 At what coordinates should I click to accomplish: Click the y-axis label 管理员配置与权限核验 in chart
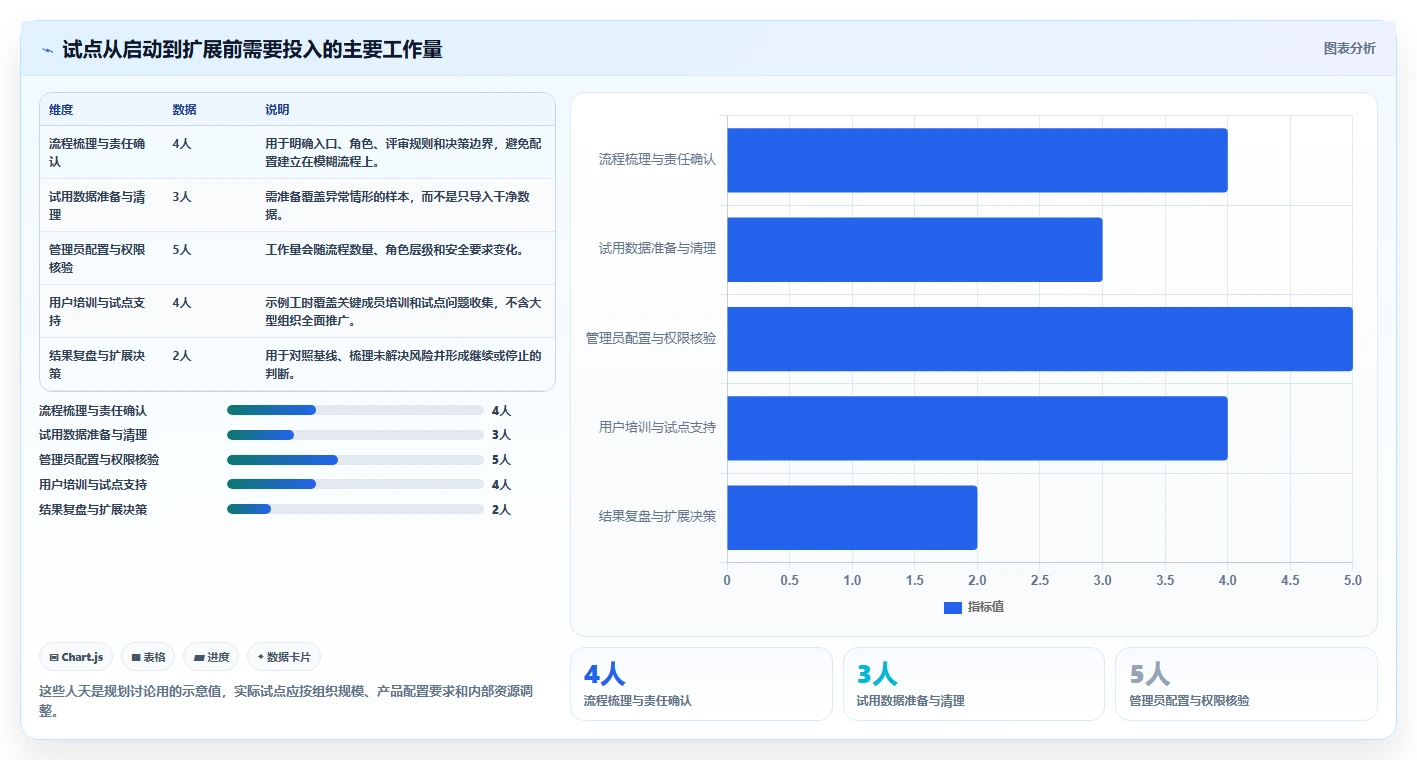pos(651,339)
